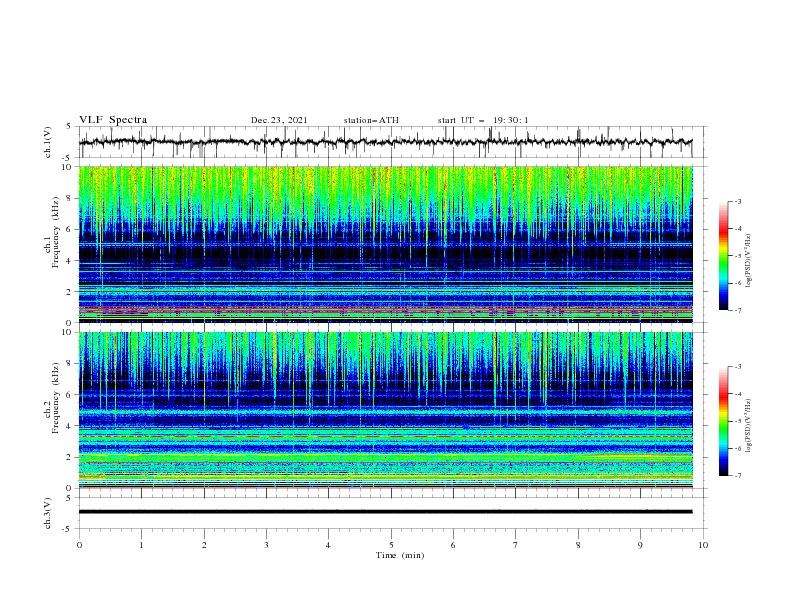Click the "-5" tick on ch.2 color bar

pos(737,421)
